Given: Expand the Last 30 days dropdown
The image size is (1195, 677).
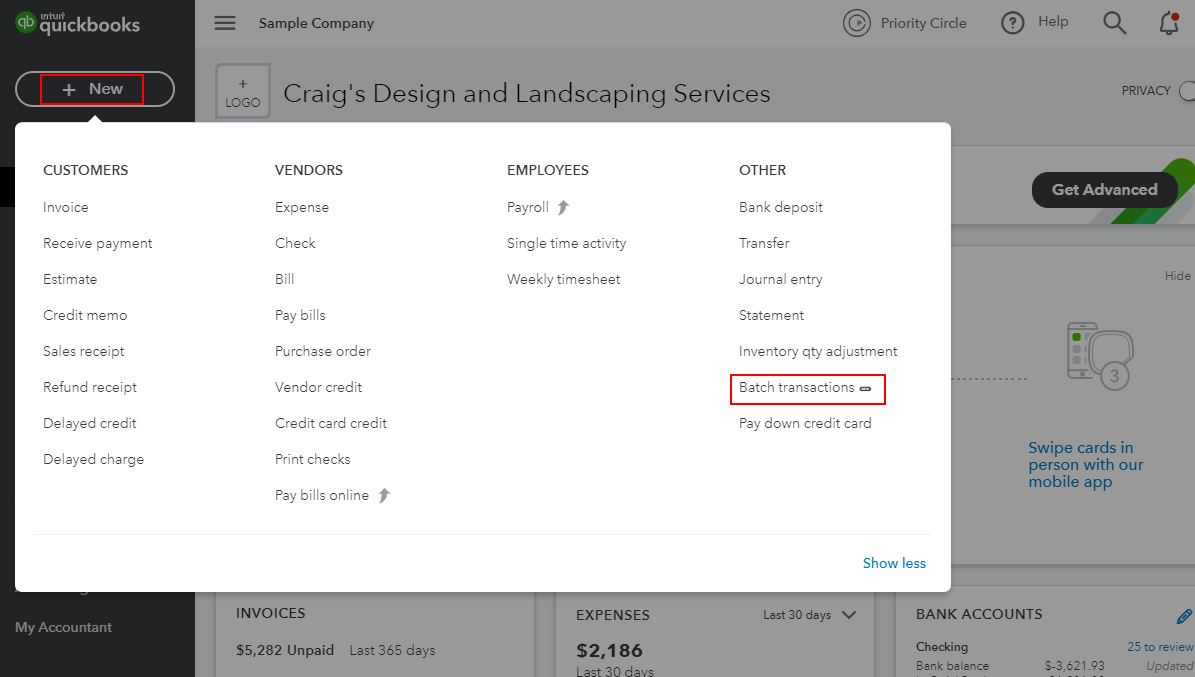Looking at the screenshot, I should pos(809,614).
